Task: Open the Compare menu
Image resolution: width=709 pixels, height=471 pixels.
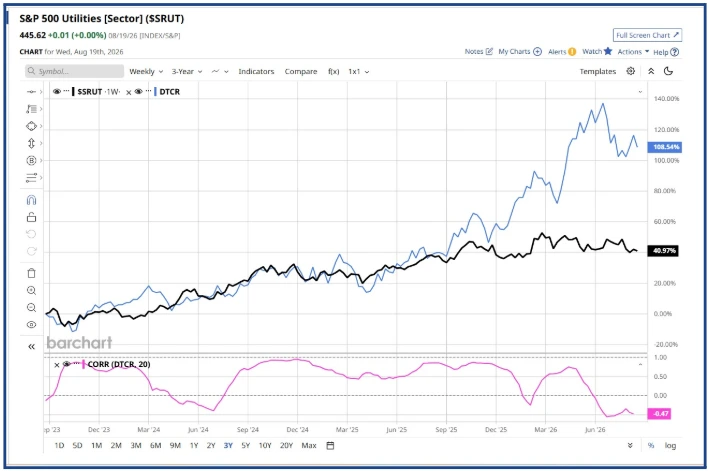Action: pyautogui.click(x=301, y=71)
